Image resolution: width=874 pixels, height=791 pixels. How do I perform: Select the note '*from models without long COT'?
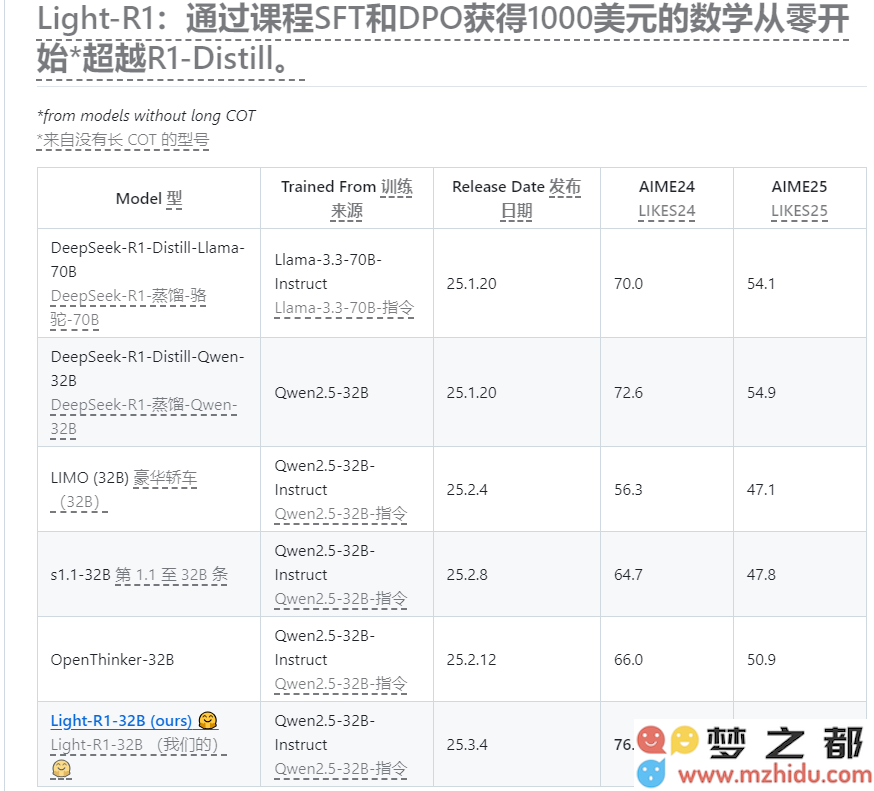click(x=146, y=115)
